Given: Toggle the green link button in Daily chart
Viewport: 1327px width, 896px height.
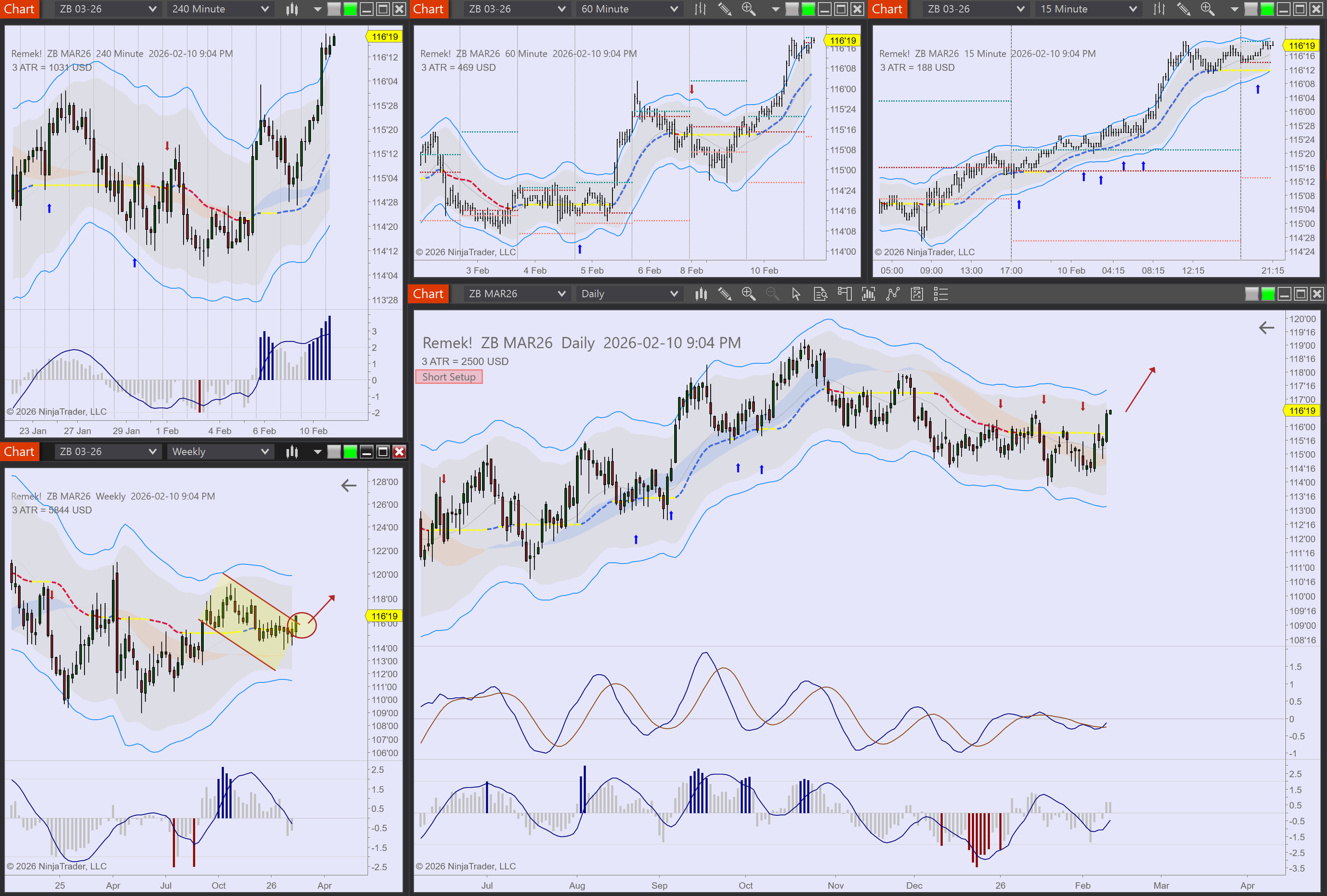Looking at the screenshot, I should [x=1268, y=294].
